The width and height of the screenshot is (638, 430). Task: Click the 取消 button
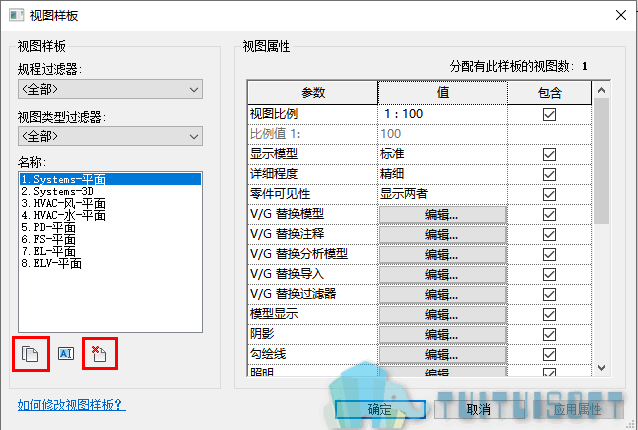(478, 409)
